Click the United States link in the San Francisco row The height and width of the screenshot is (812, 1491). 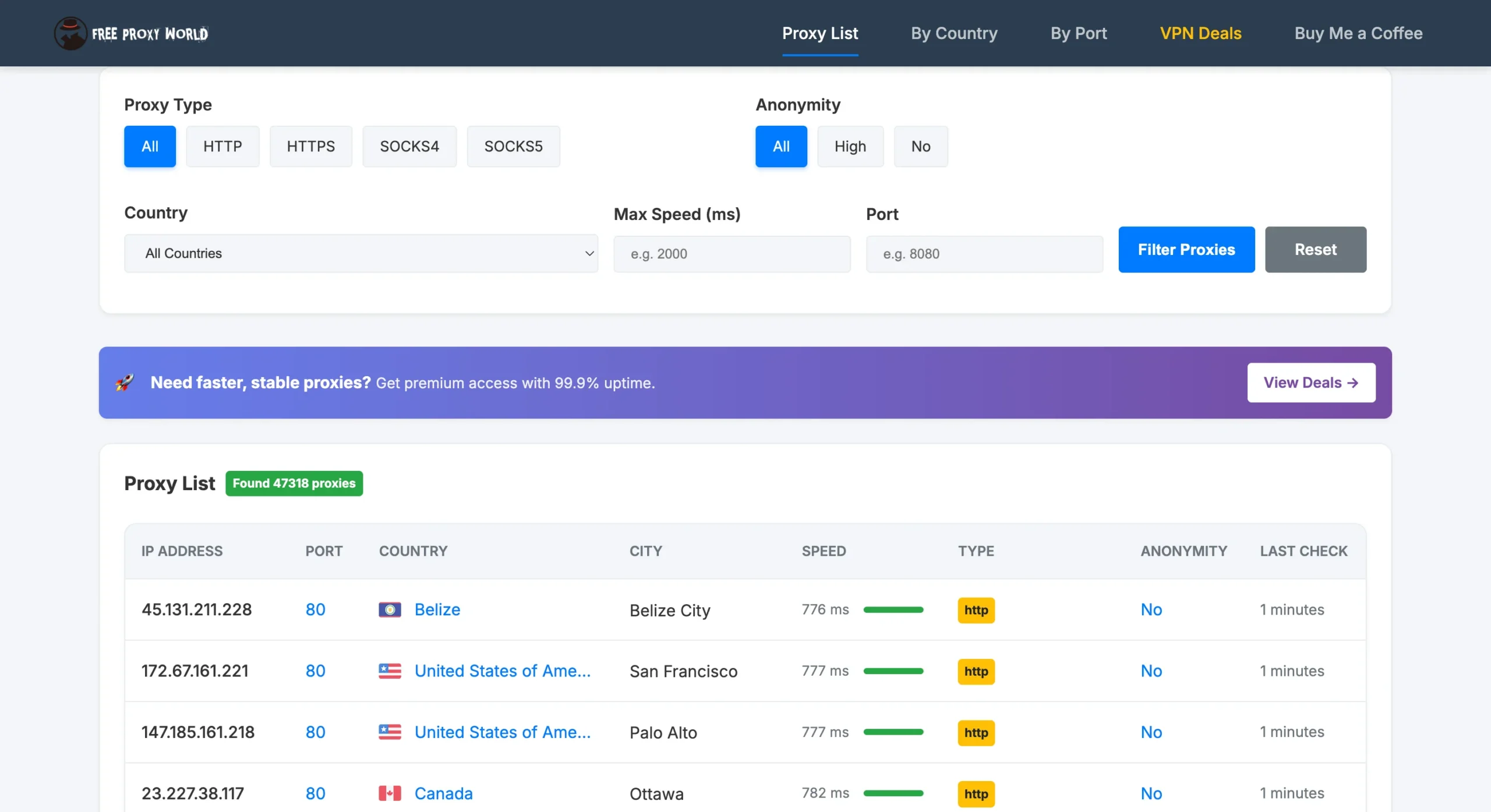click(x=503, y=671)
